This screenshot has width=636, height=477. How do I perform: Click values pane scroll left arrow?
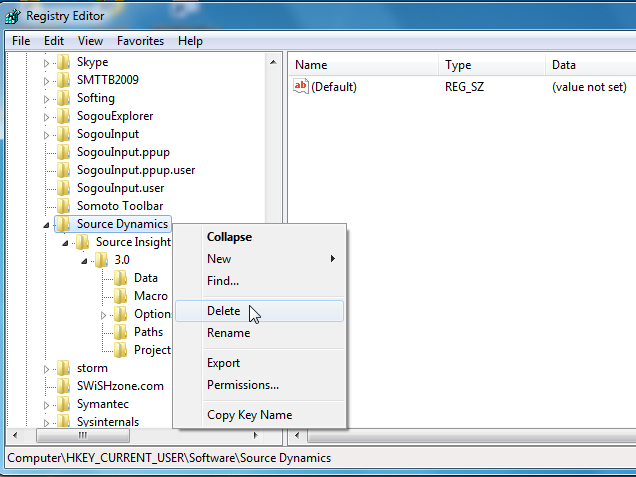pyautogui.click(x=297, y=436)
